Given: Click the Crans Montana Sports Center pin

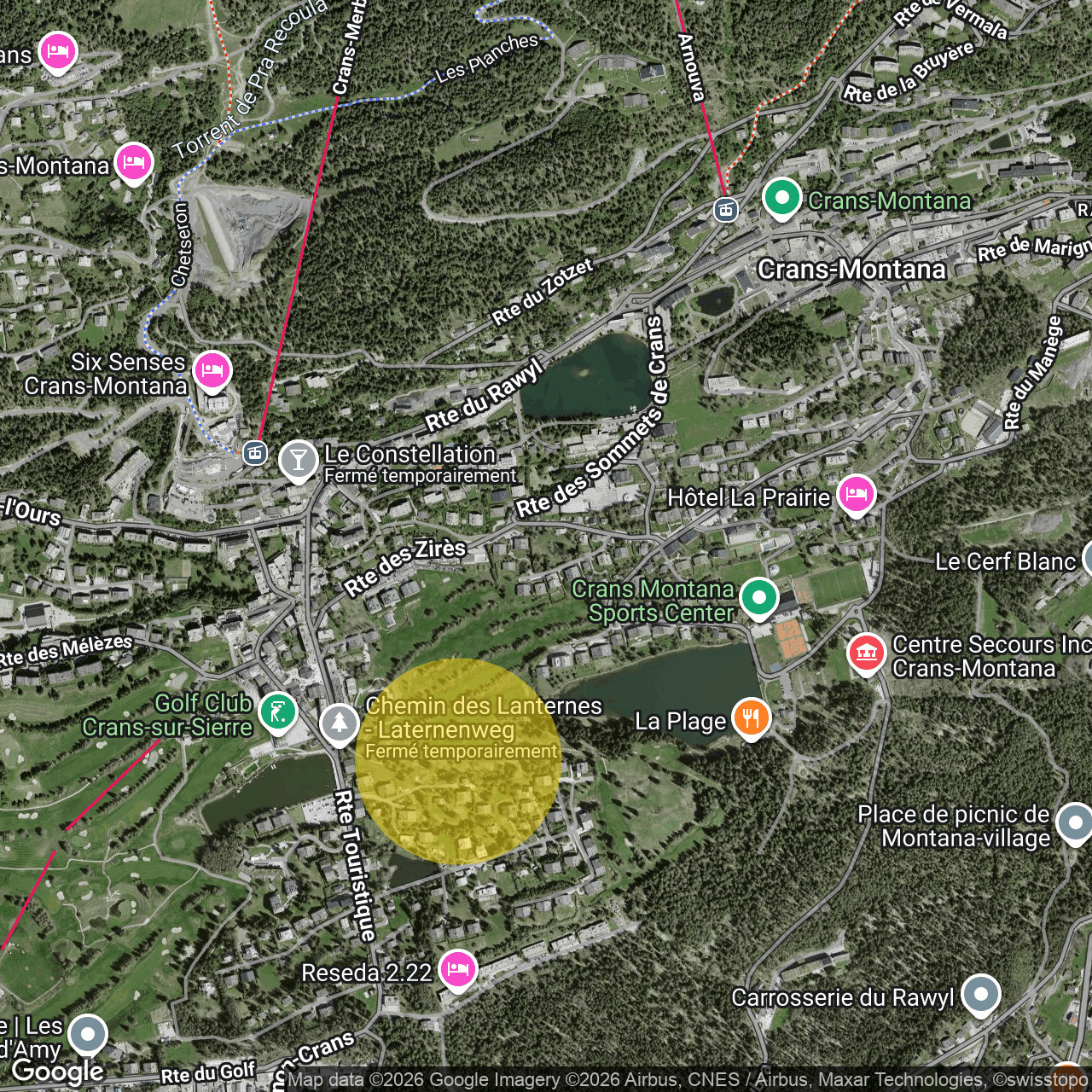Looking at the screenshot, I should tap(758, 599).
